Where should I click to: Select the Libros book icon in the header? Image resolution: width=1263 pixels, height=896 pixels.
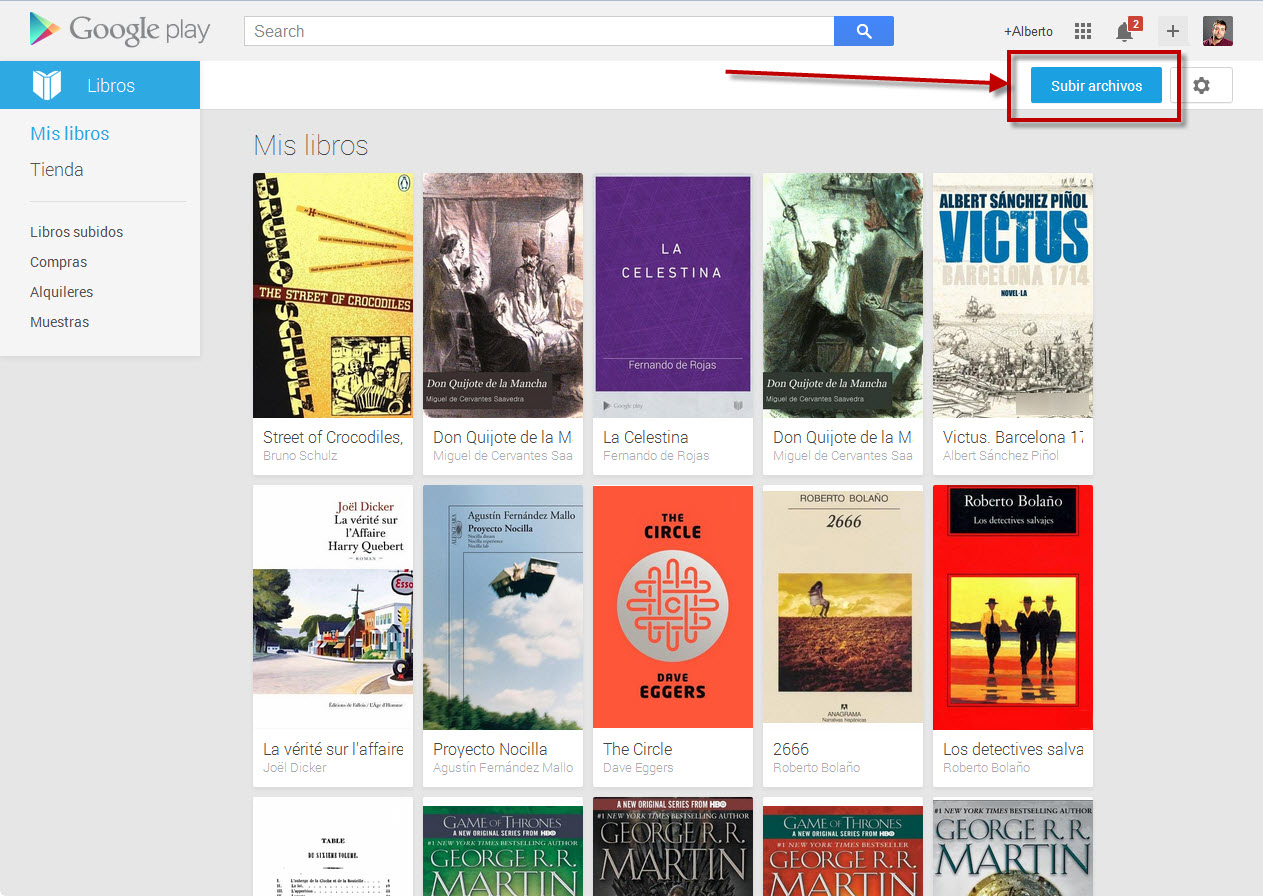[x=46, y=85]
